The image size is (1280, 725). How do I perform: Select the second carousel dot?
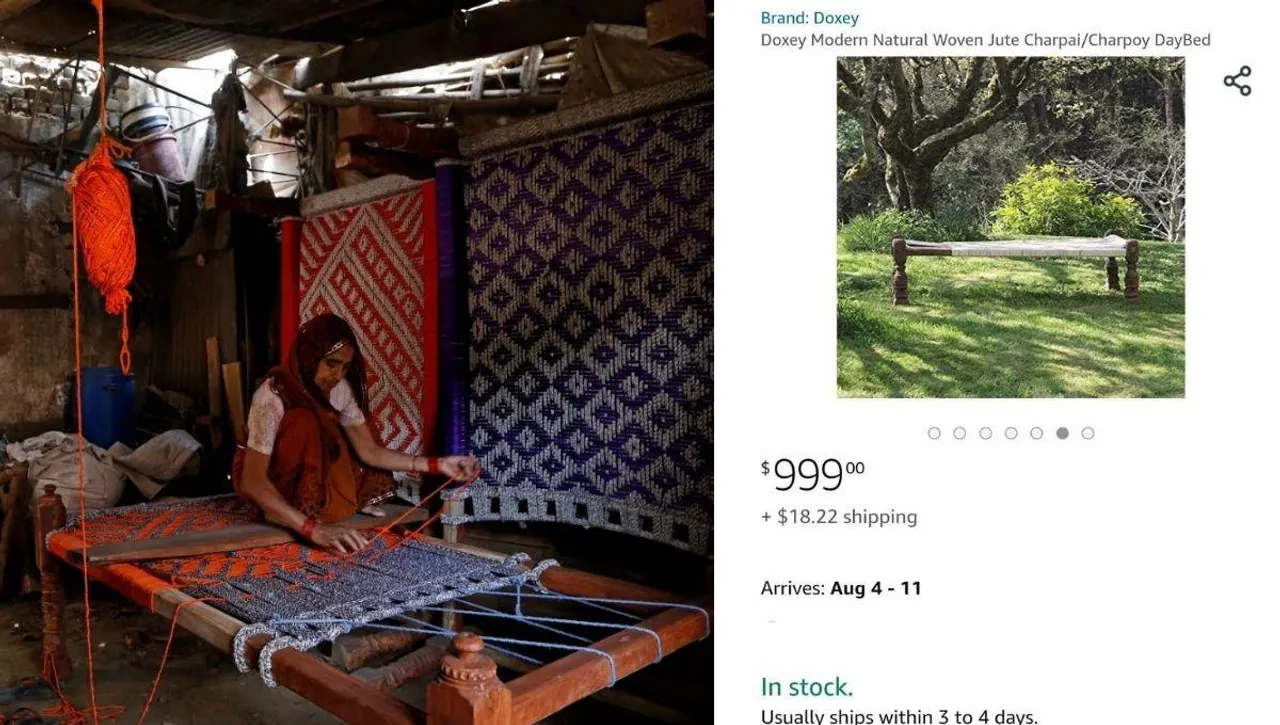tap(960, 433)
